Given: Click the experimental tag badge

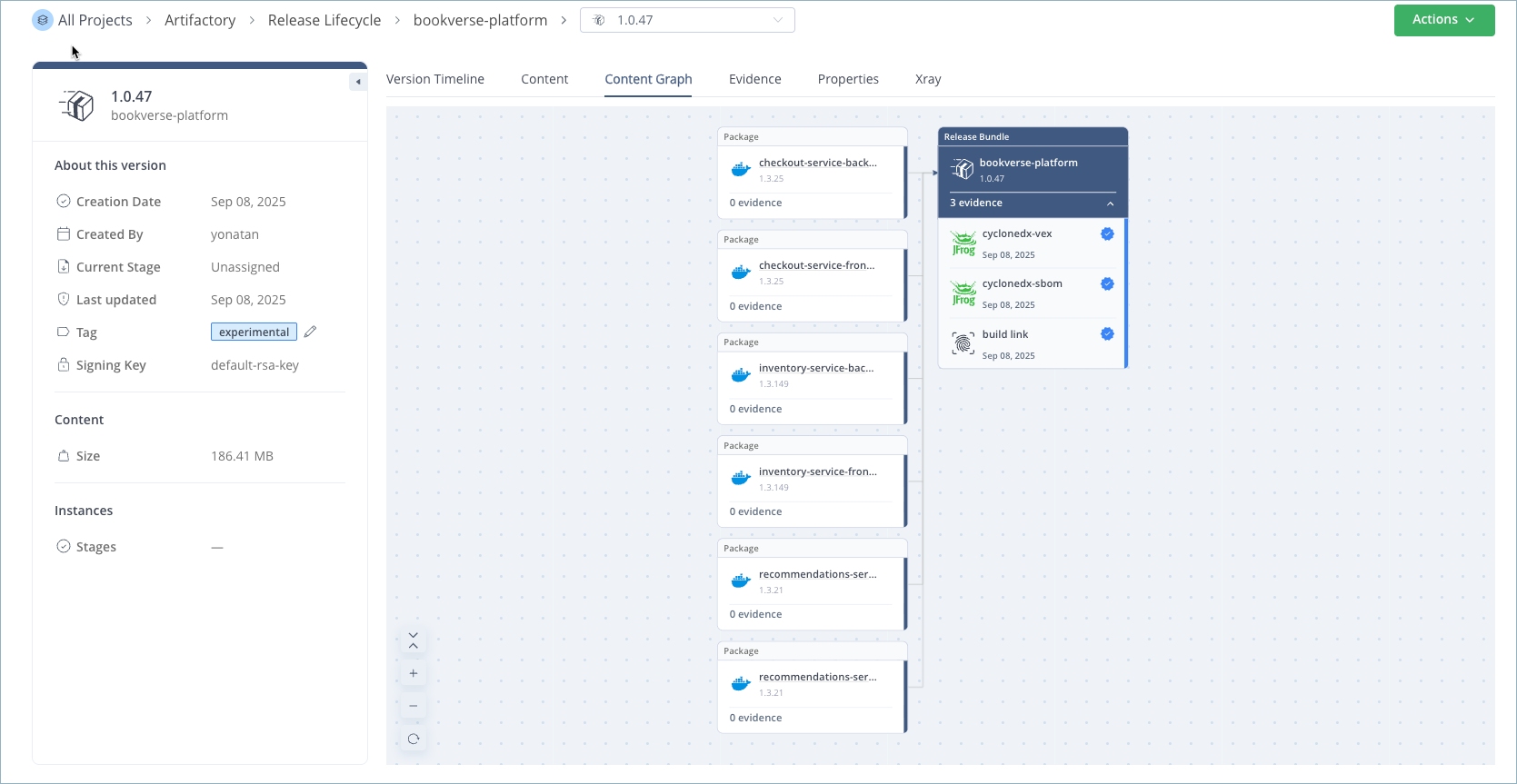Looking at the screenshot, I should click(254, 332).
